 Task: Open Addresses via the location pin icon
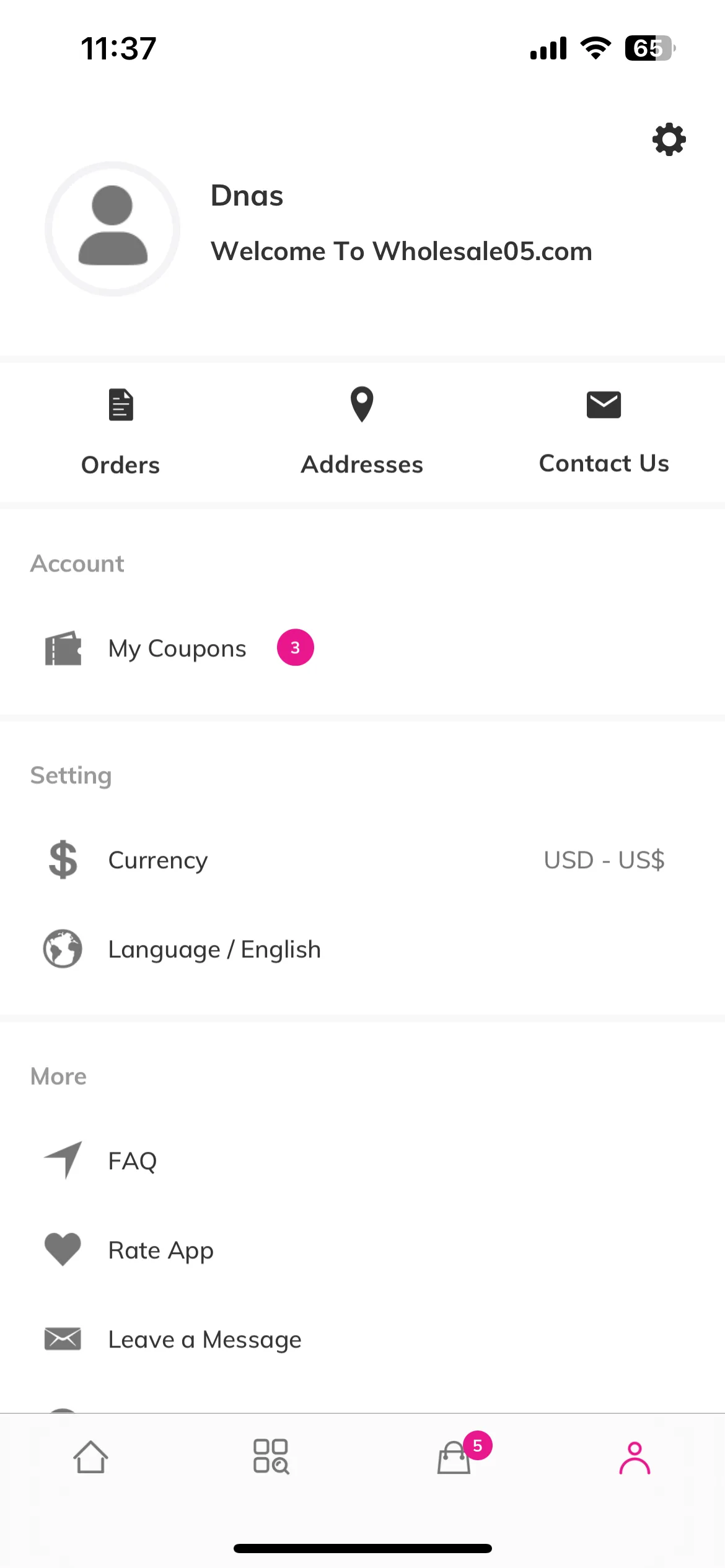(362, 404)
